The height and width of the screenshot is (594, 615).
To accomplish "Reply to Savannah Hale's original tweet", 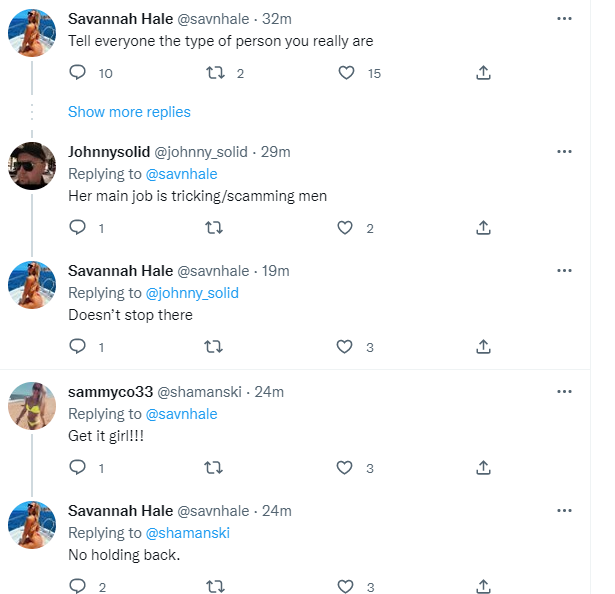I will click(79, 73).
